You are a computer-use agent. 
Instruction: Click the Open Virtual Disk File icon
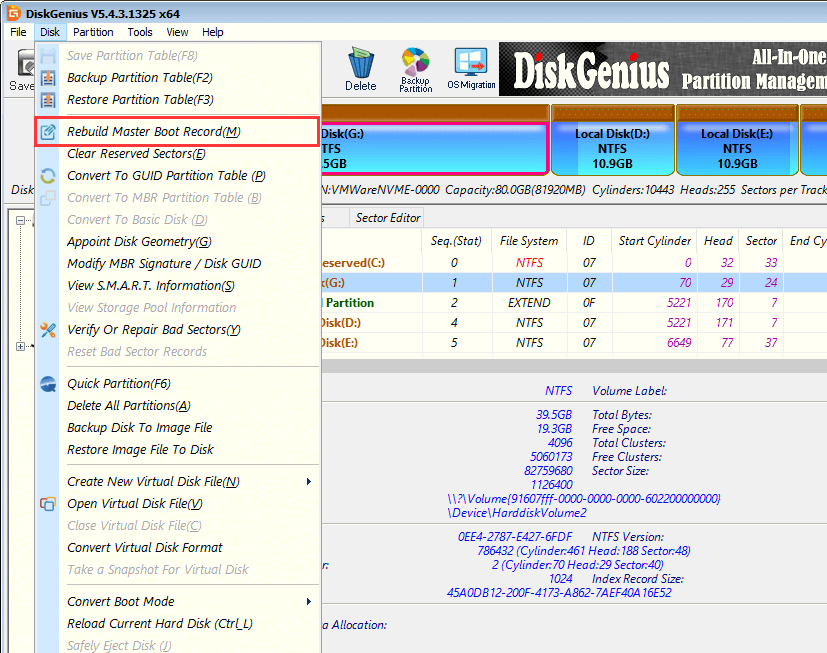click(x=48, y=504)
